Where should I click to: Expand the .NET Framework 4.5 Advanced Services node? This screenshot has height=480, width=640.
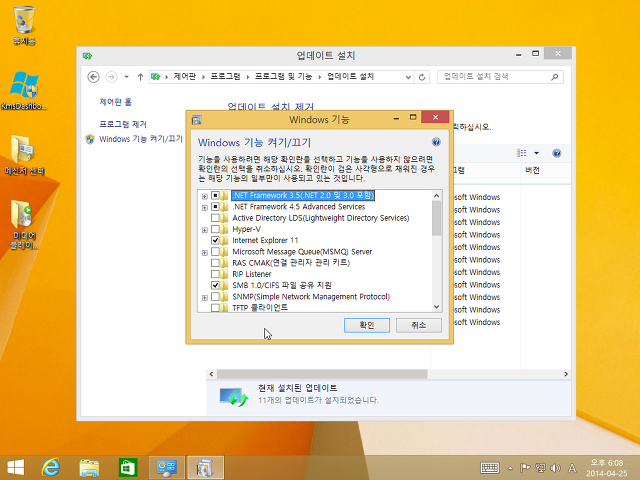(204, 208)
